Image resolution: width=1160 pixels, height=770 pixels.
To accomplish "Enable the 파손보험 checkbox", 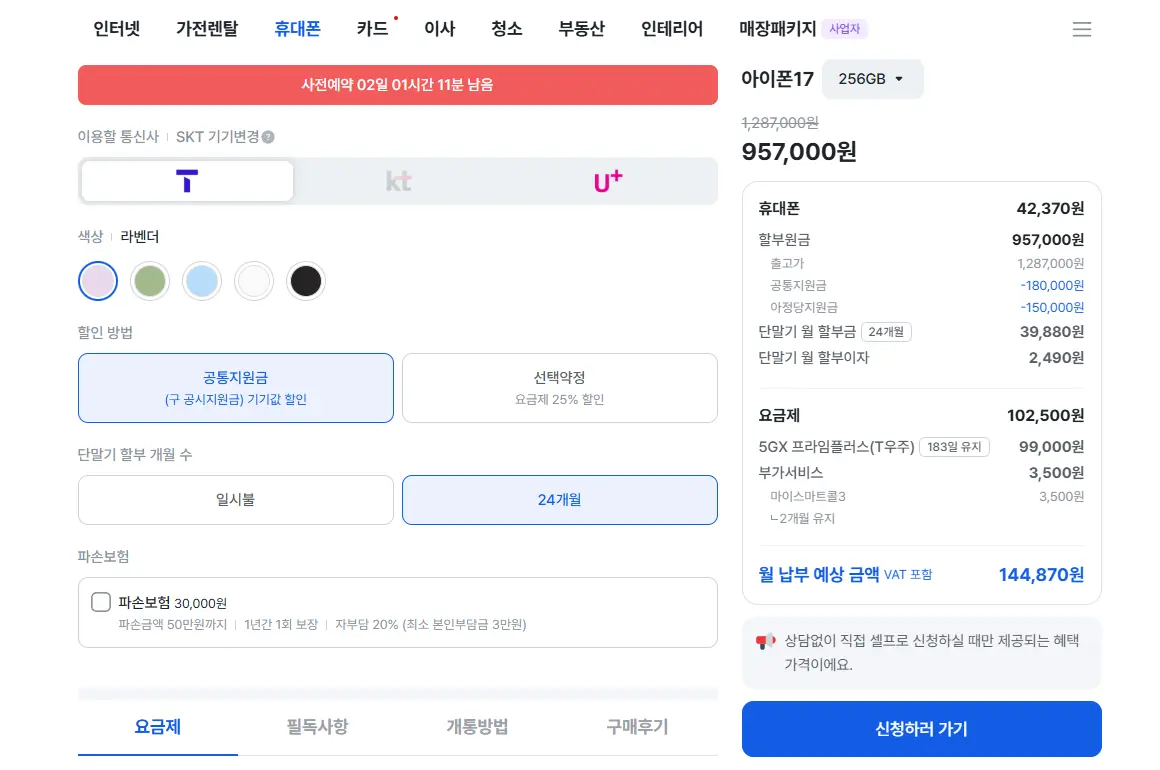I will 101,602.
